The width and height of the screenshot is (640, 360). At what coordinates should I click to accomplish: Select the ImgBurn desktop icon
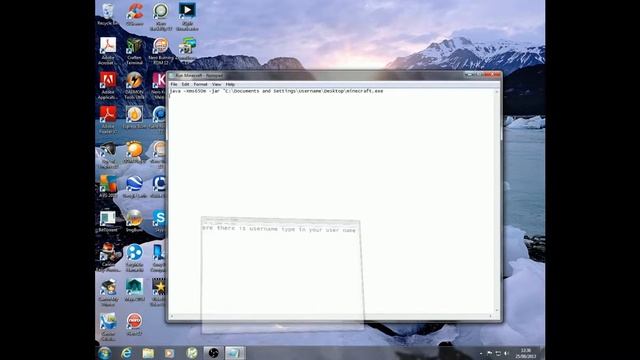pos(134,221)
